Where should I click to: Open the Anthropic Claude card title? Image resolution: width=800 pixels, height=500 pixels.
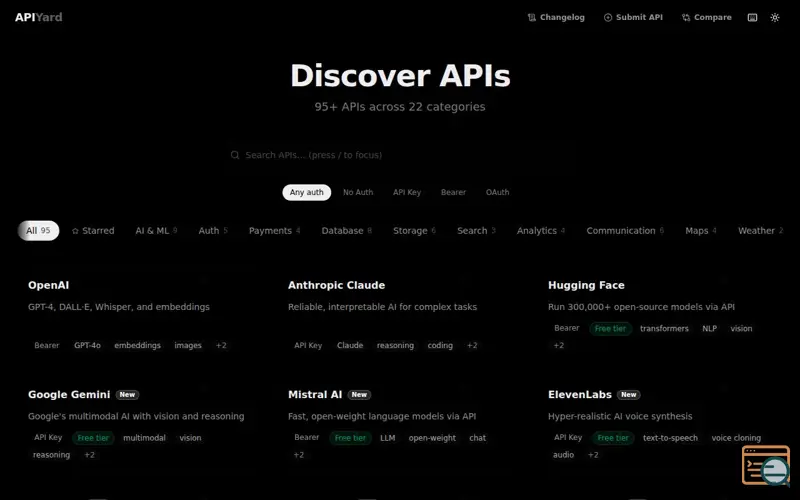336,285
